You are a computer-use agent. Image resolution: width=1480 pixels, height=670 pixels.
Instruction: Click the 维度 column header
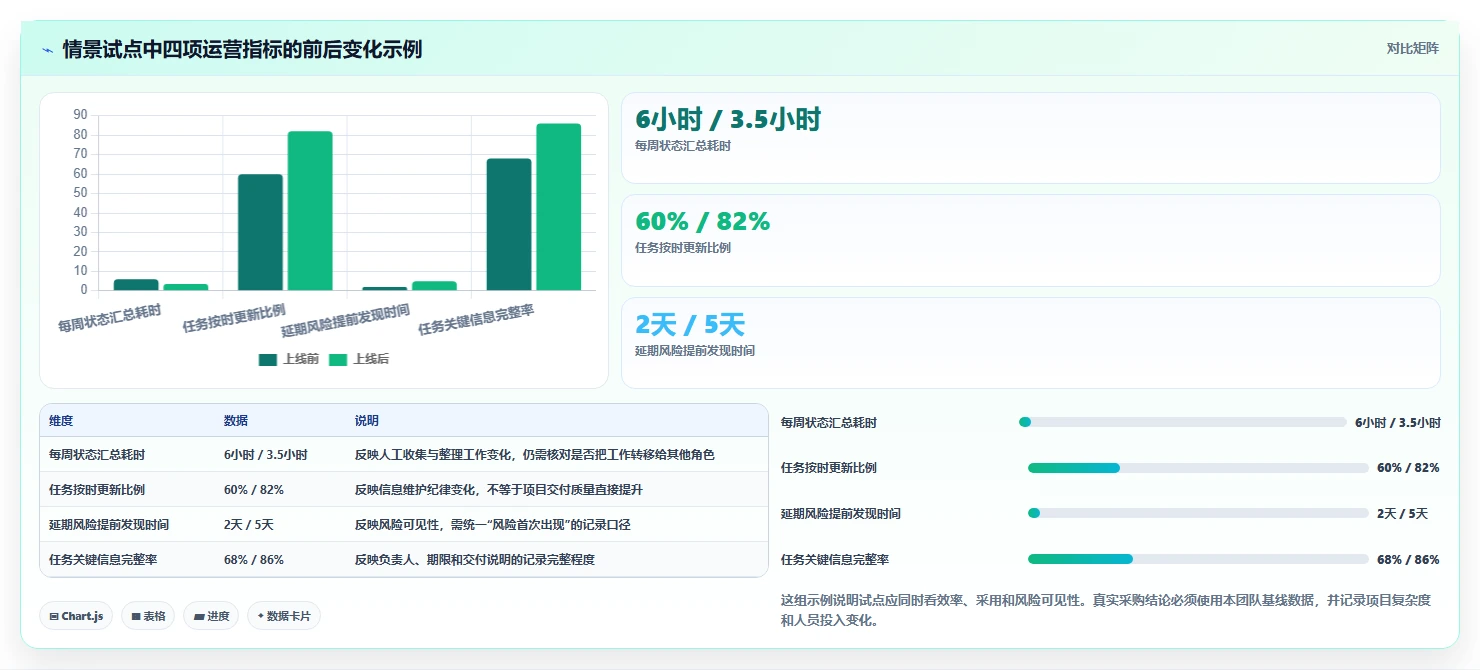(61, 421)
